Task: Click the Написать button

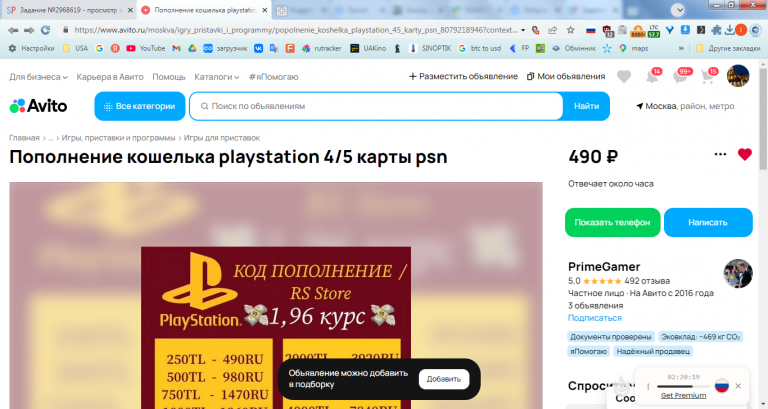Action: [708, 222]
